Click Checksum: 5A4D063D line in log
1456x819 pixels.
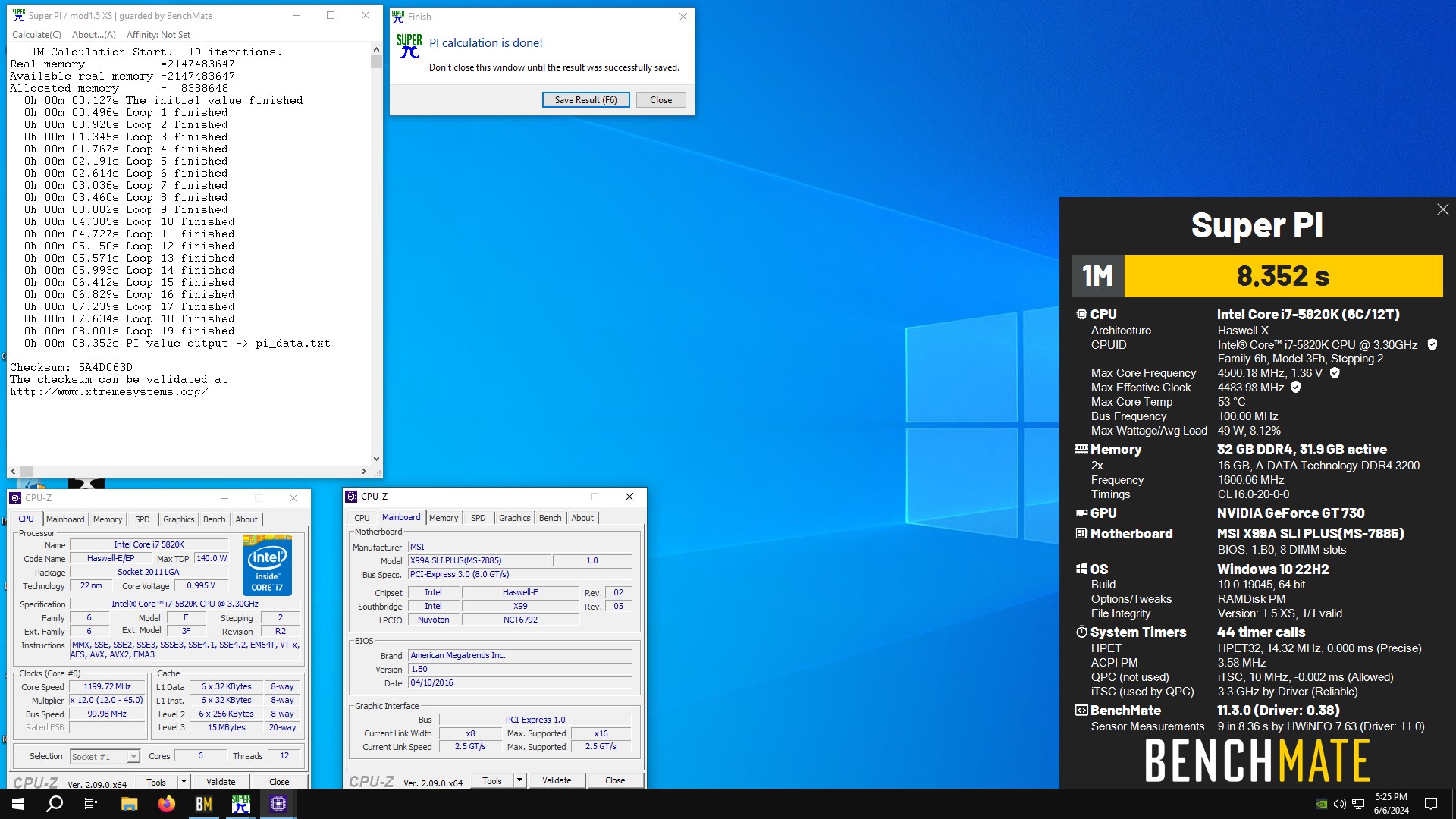(x=71, y=367)
